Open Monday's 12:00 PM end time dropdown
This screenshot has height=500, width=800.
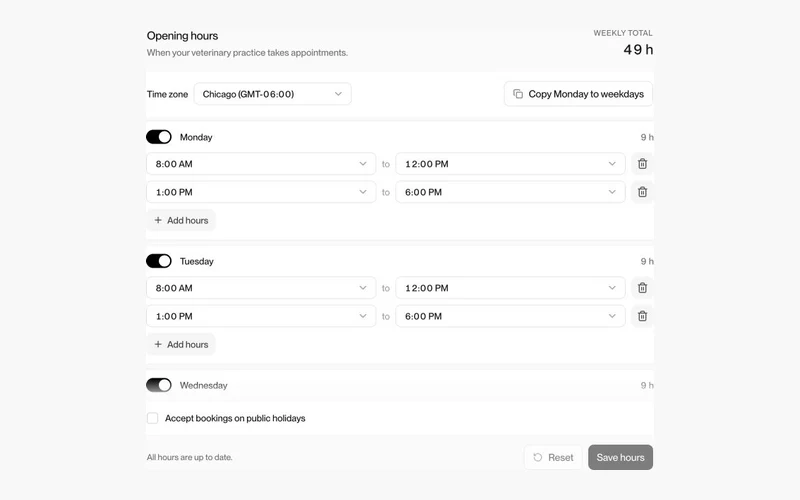(510, 164)
